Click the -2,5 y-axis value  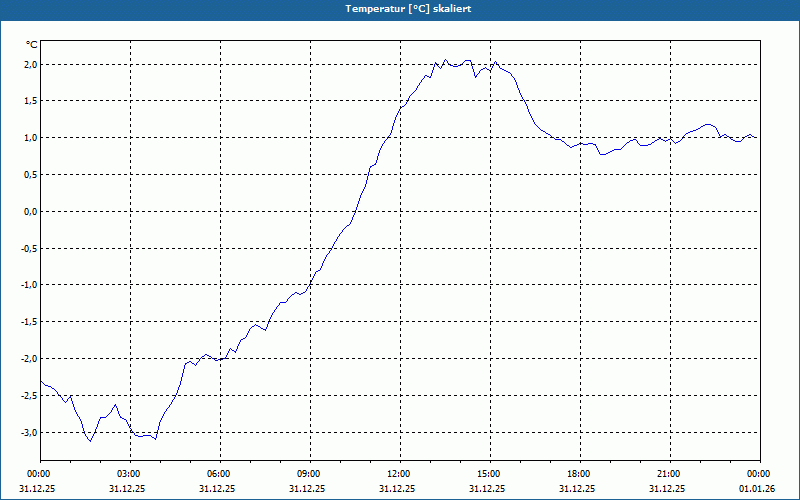[x=28, y=396]
